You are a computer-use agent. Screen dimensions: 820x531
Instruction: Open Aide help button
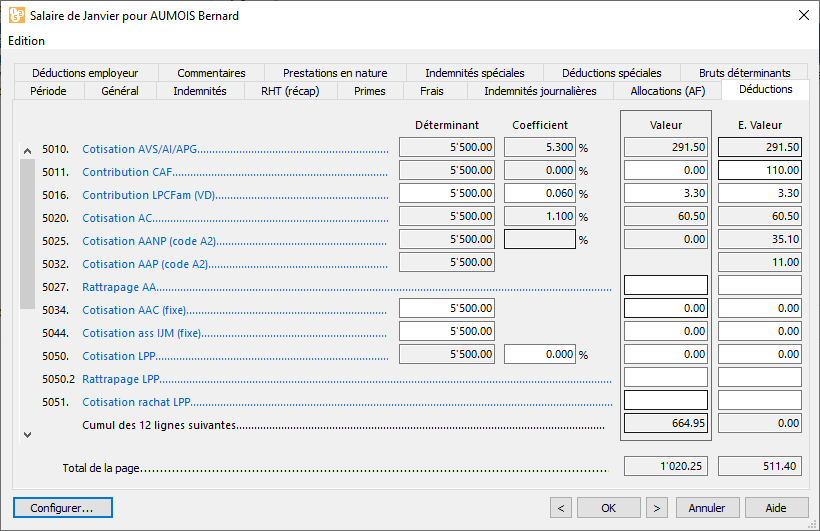[776, 507]
